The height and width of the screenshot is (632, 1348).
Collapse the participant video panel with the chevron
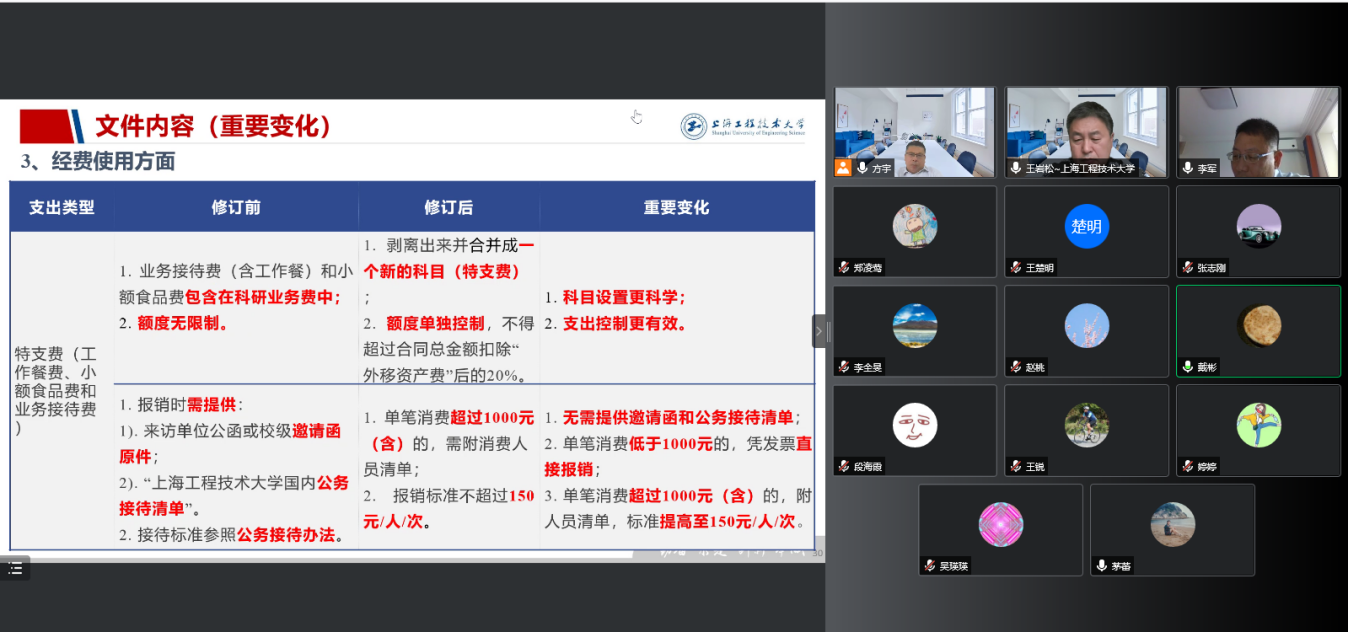(x=819, y=331)
